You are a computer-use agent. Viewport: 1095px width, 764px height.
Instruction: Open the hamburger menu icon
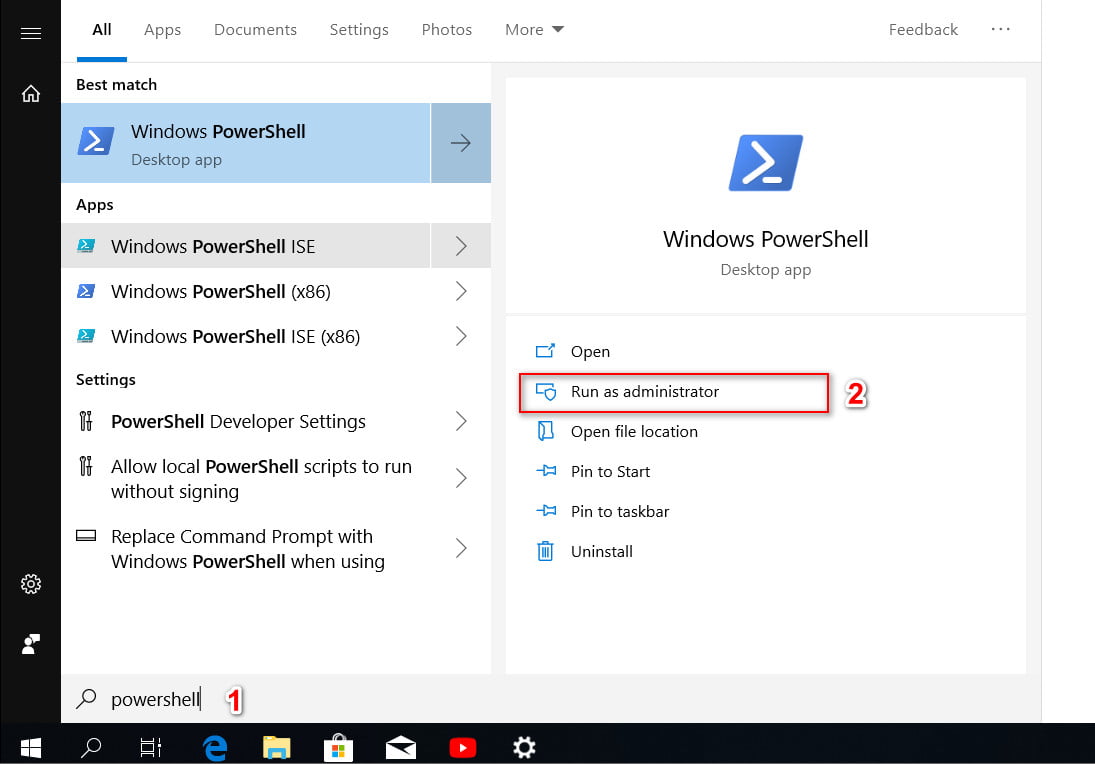click(x=30, y=34)
